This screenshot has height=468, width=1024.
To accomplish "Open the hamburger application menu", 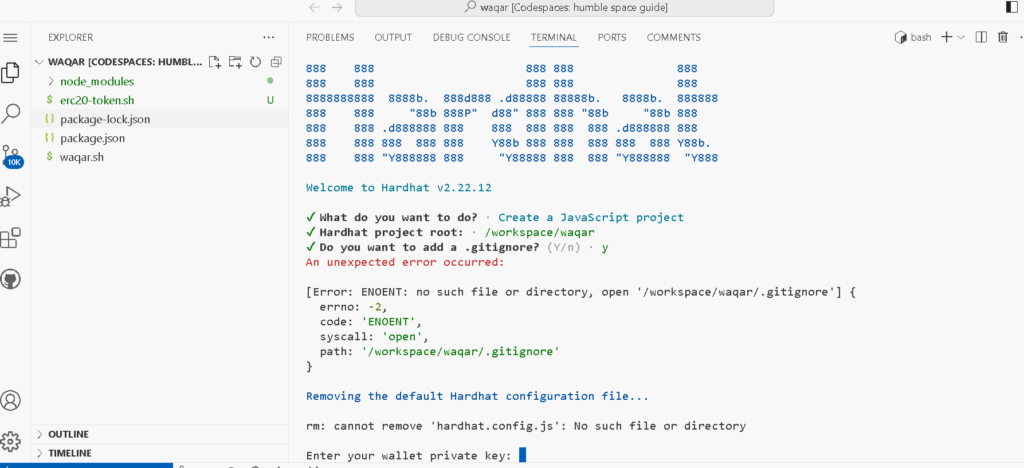I will (10, 38).
